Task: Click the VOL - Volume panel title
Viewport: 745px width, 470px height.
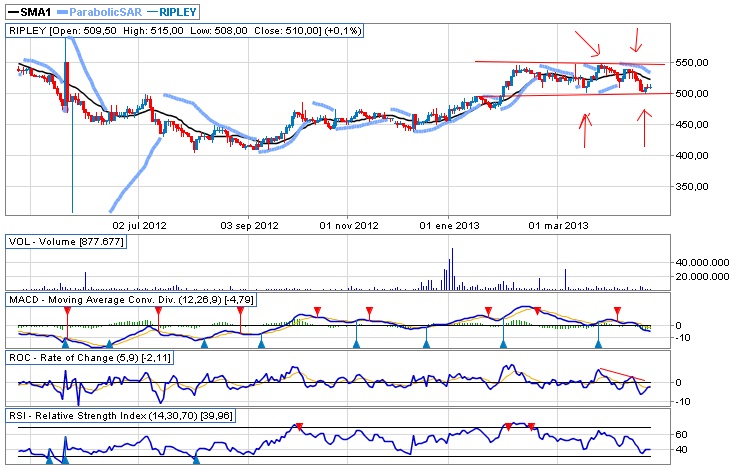Action: 66,242
